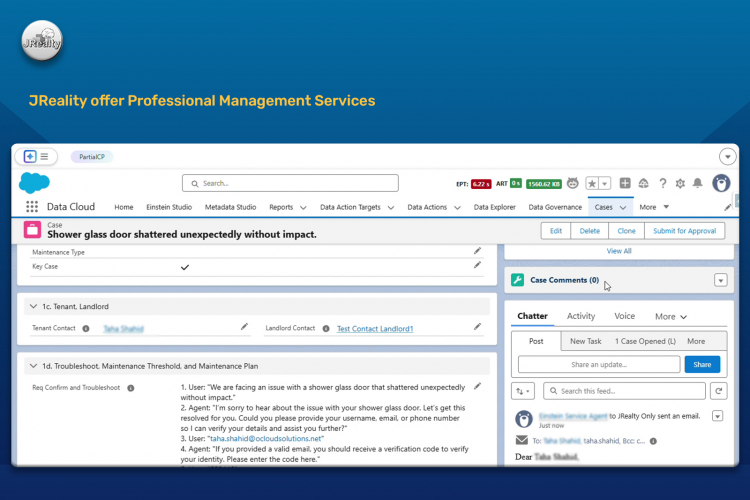Collapse the 1c. Tenant, Landlord section
Screen dimensions: 750x500
33,306
